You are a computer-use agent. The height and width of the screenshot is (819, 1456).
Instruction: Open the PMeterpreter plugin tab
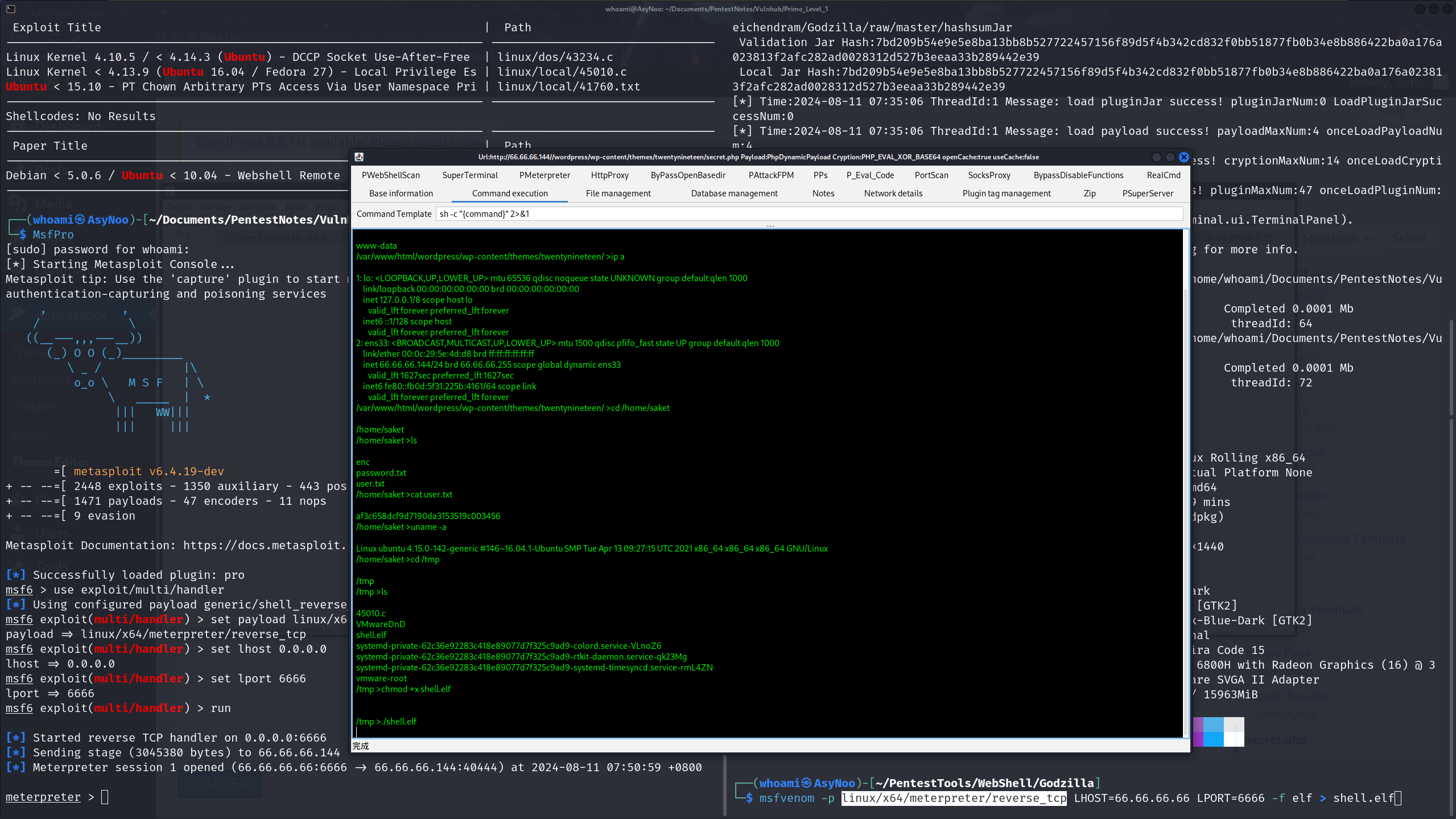pos(545,175)
